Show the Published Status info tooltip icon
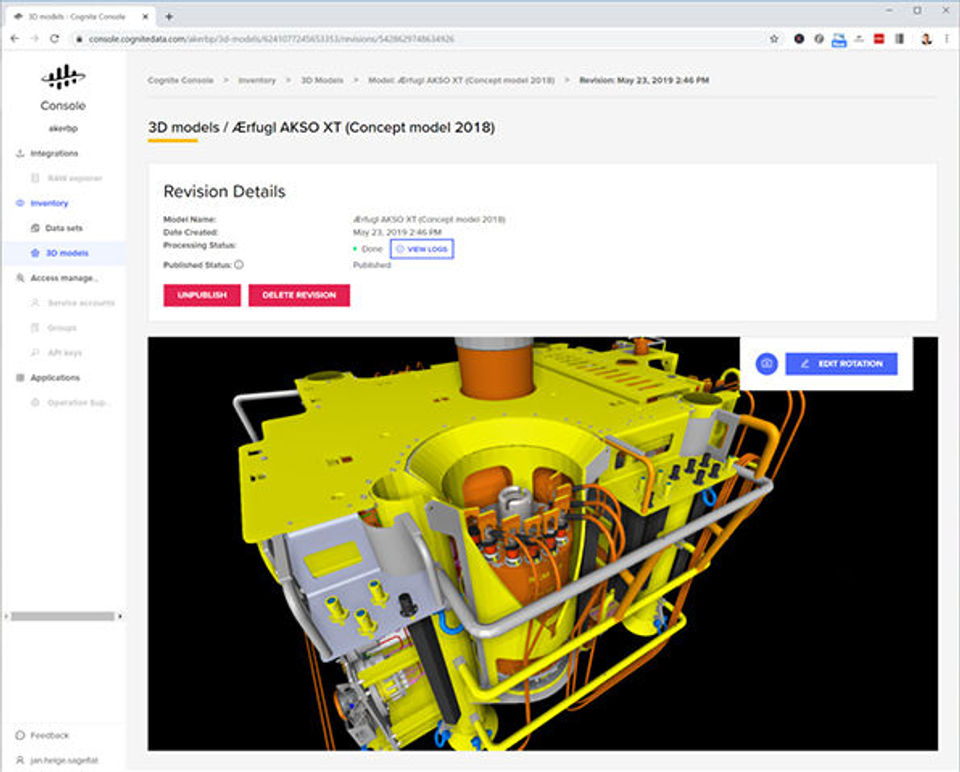 click(x=239, y=264)
